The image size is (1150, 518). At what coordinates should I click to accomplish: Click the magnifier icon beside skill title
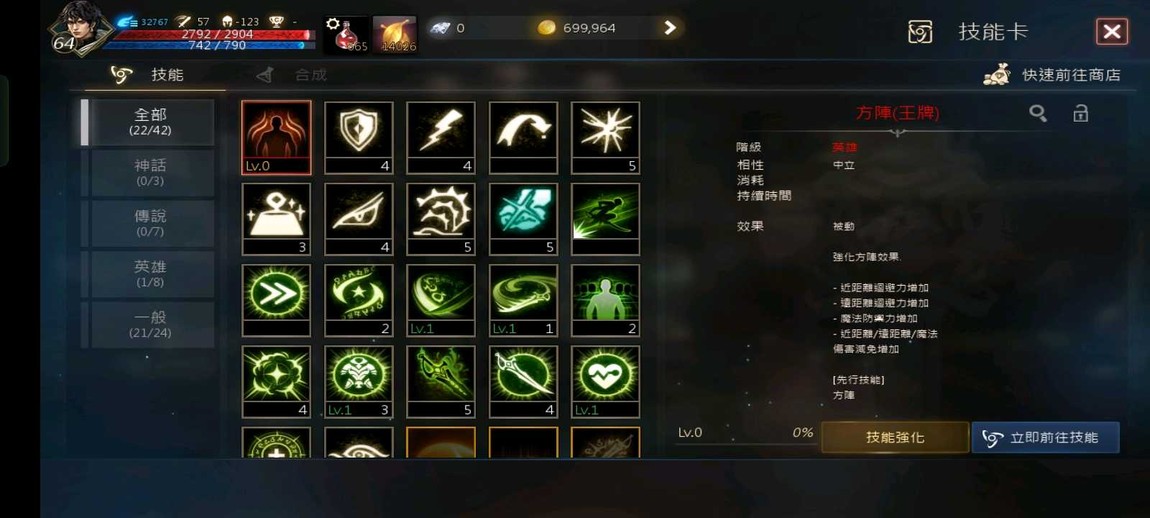coord(1038,113)
